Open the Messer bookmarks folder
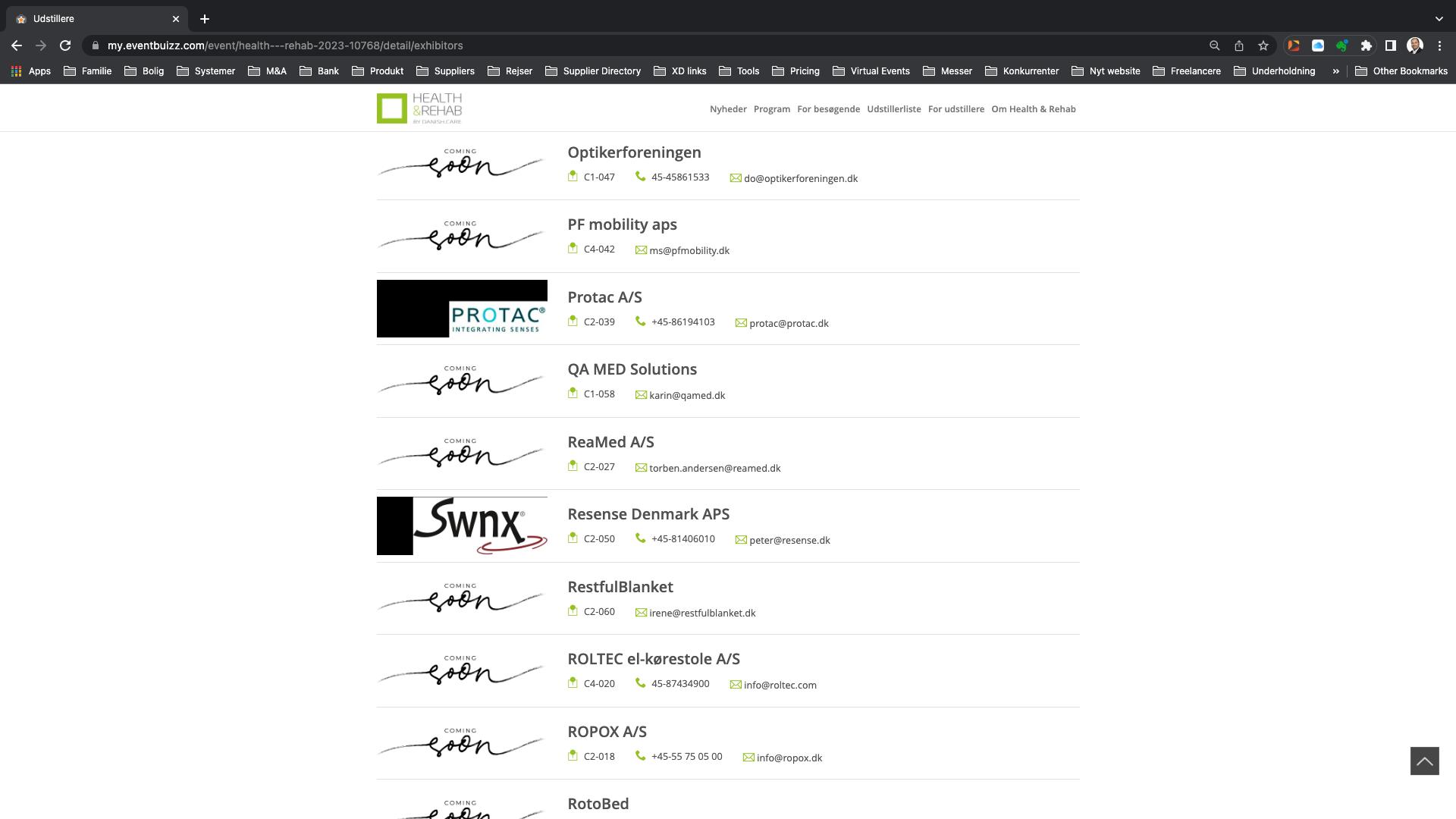This screenshot has height=819, width=1456. pos(947,71)
